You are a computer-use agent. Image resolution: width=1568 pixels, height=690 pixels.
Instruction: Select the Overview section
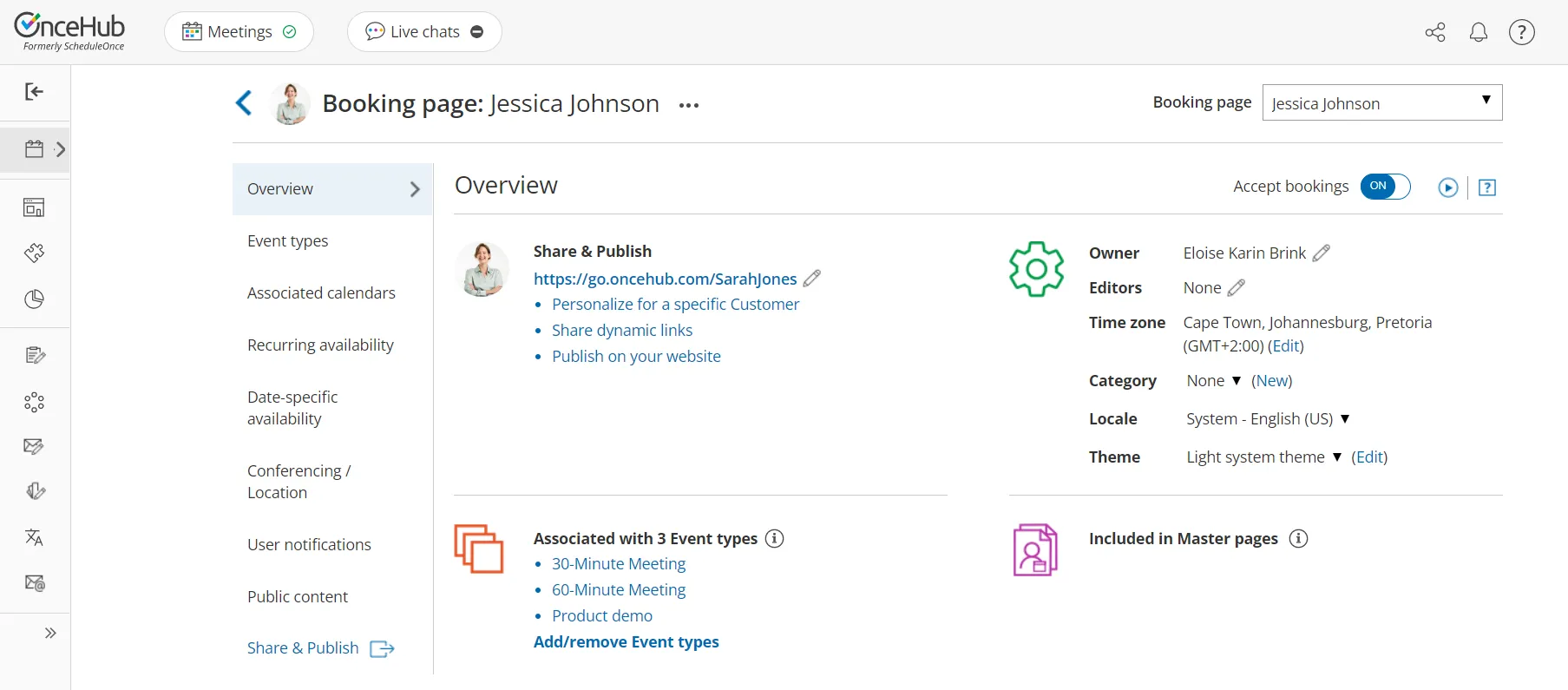(332, 189)
